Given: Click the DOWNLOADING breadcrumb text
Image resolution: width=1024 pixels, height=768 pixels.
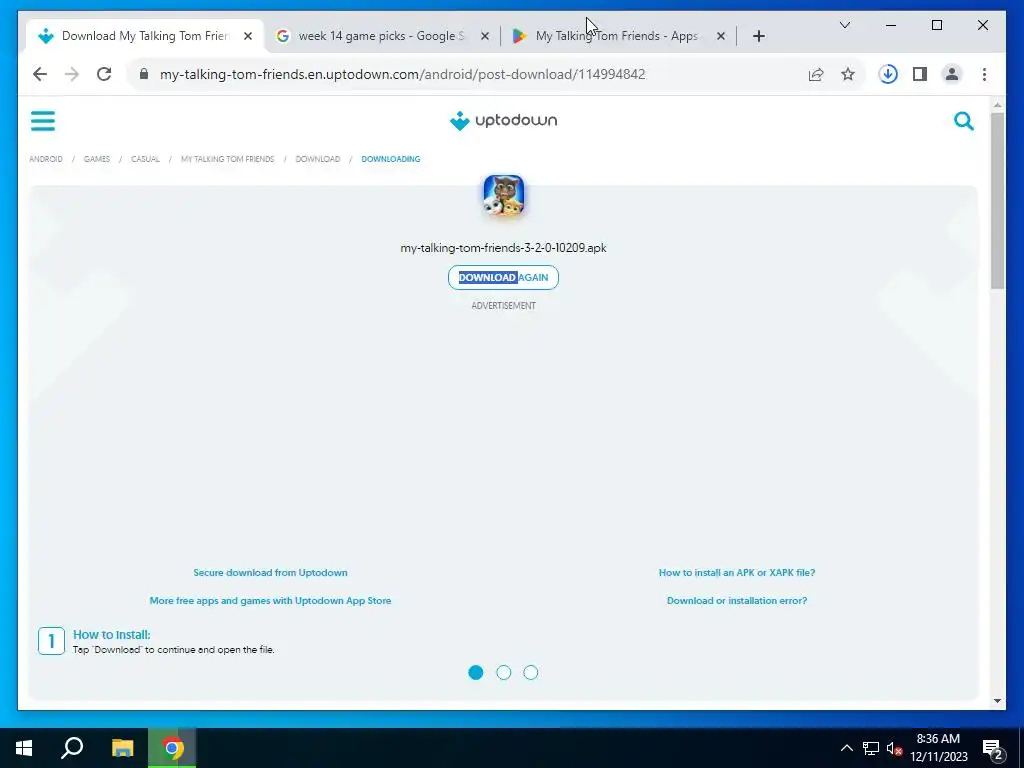Looking at the screenshot, I should point(391,159).
